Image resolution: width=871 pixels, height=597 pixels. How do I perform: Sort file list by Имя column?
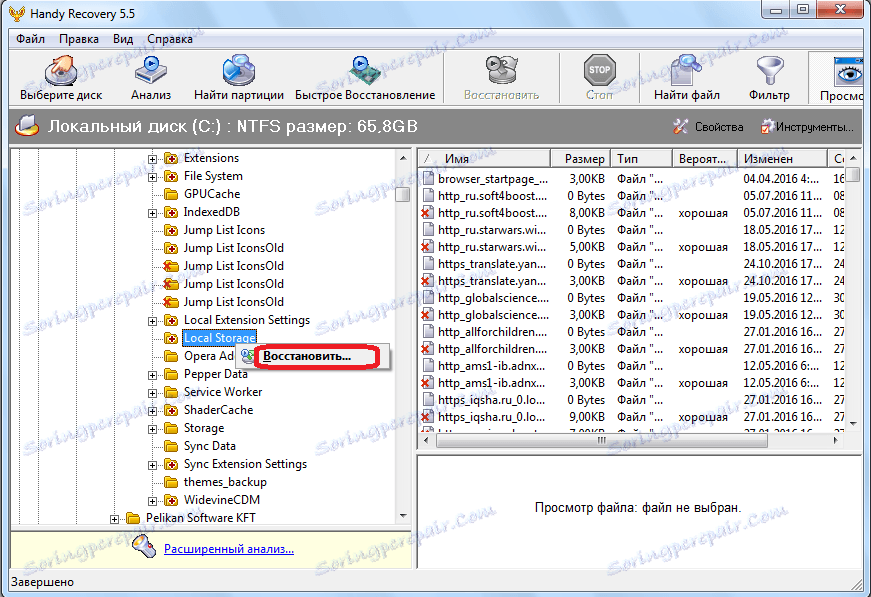click(x=484, y=159)
